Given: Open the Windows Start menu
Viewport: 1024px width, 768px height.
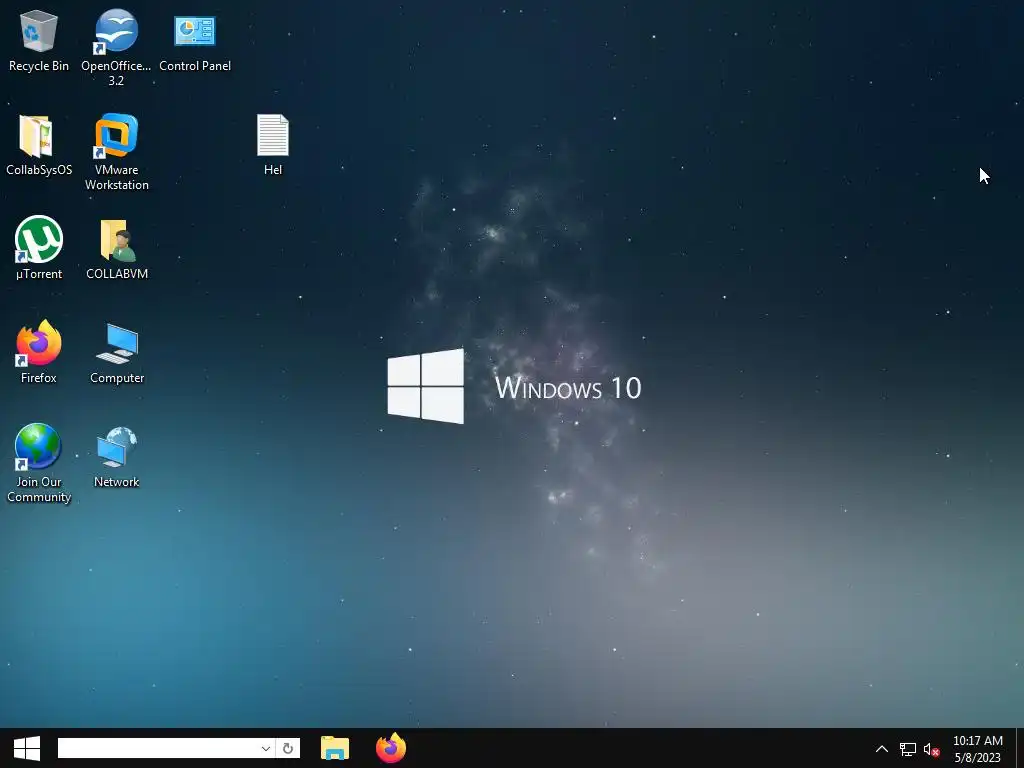Looking at the screenshot, I should [27, 748].
